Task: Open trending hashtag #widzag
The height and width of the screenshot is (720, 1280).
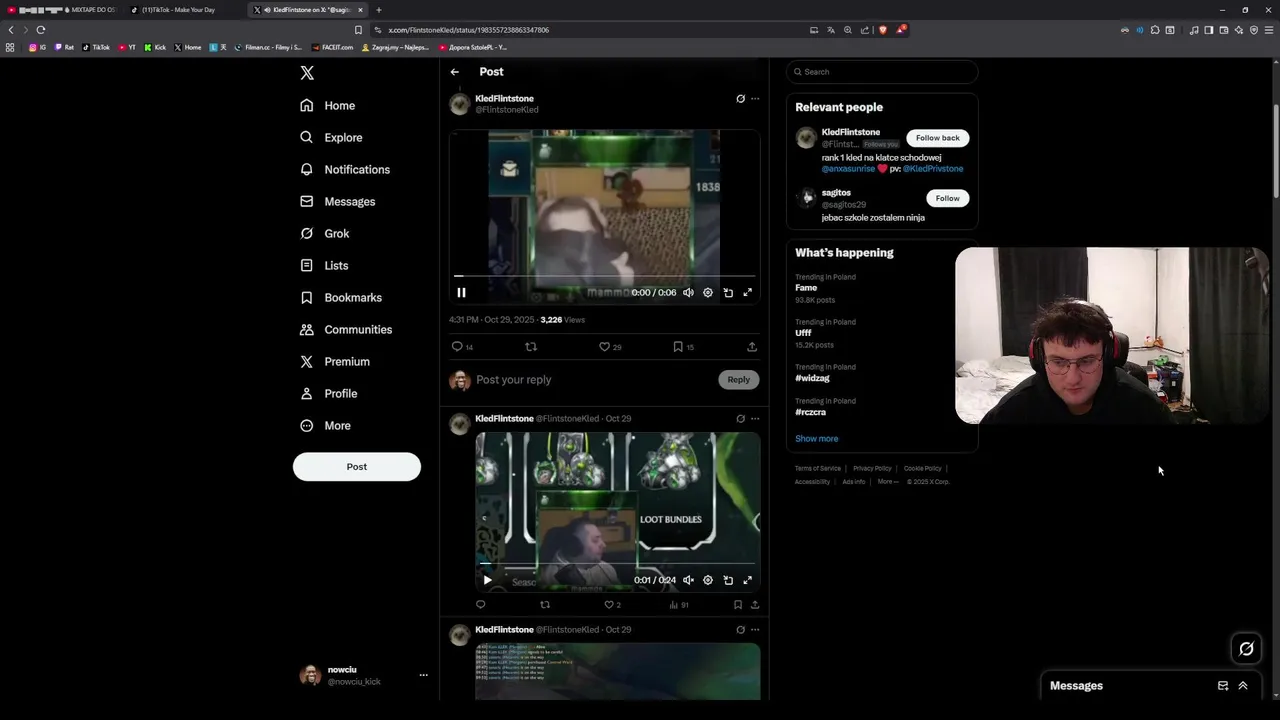Action: [x=812, y=378]
